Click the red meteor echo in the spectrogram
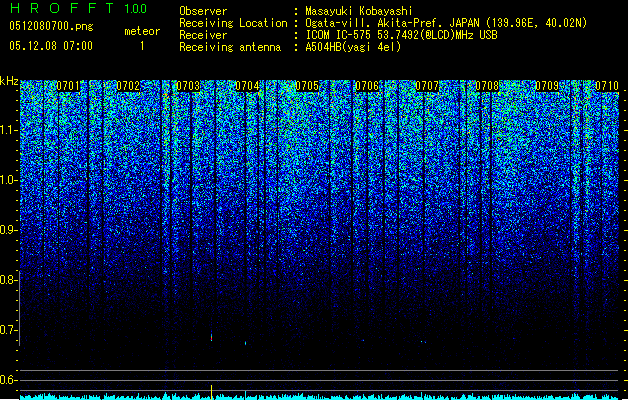This screenshot has width=629, height=400. [x=211, y=337]
